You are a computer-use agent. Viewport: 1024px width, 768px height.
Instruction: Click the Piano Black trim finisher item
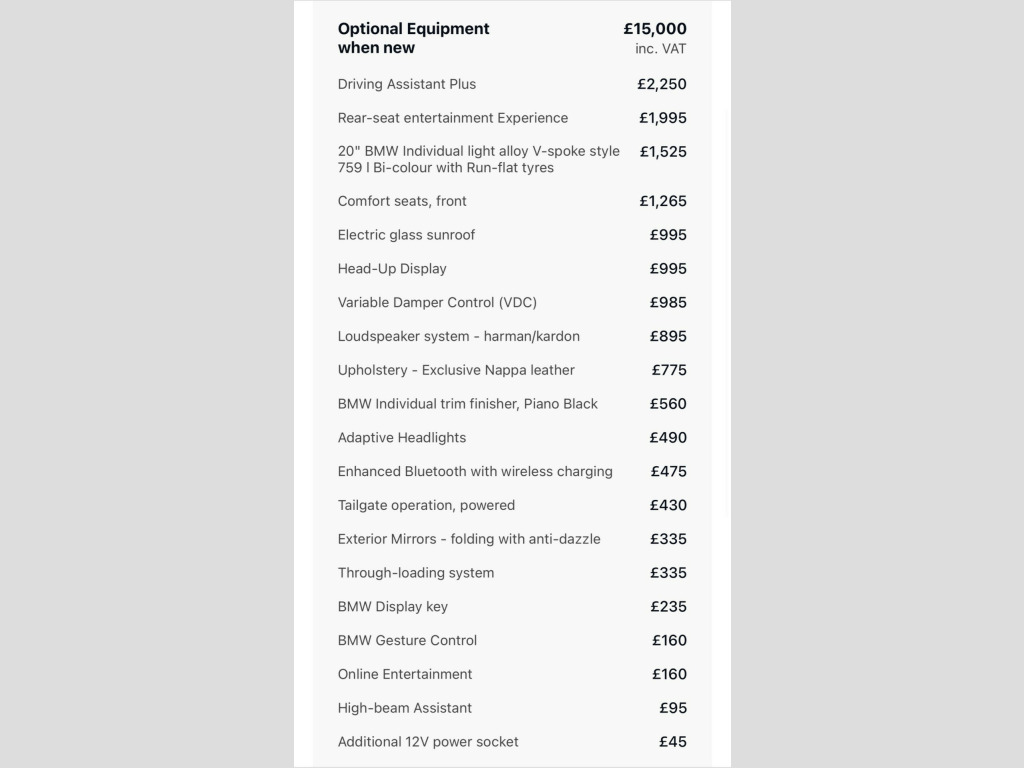(x=468, y=404)
